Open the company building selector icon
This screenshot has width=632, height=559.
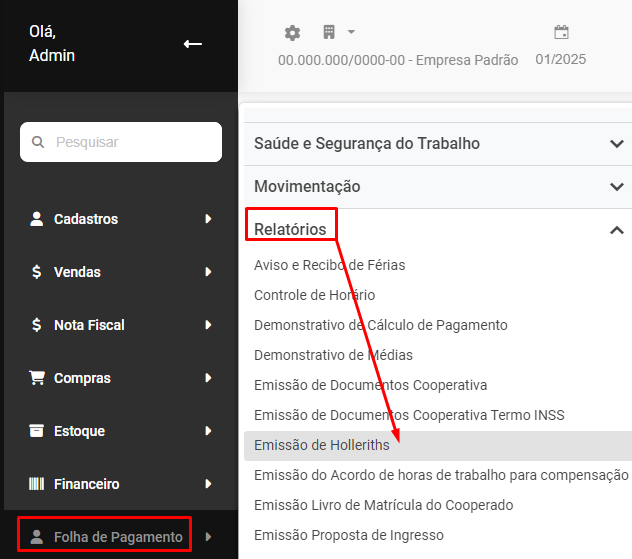tap(329, 33)
